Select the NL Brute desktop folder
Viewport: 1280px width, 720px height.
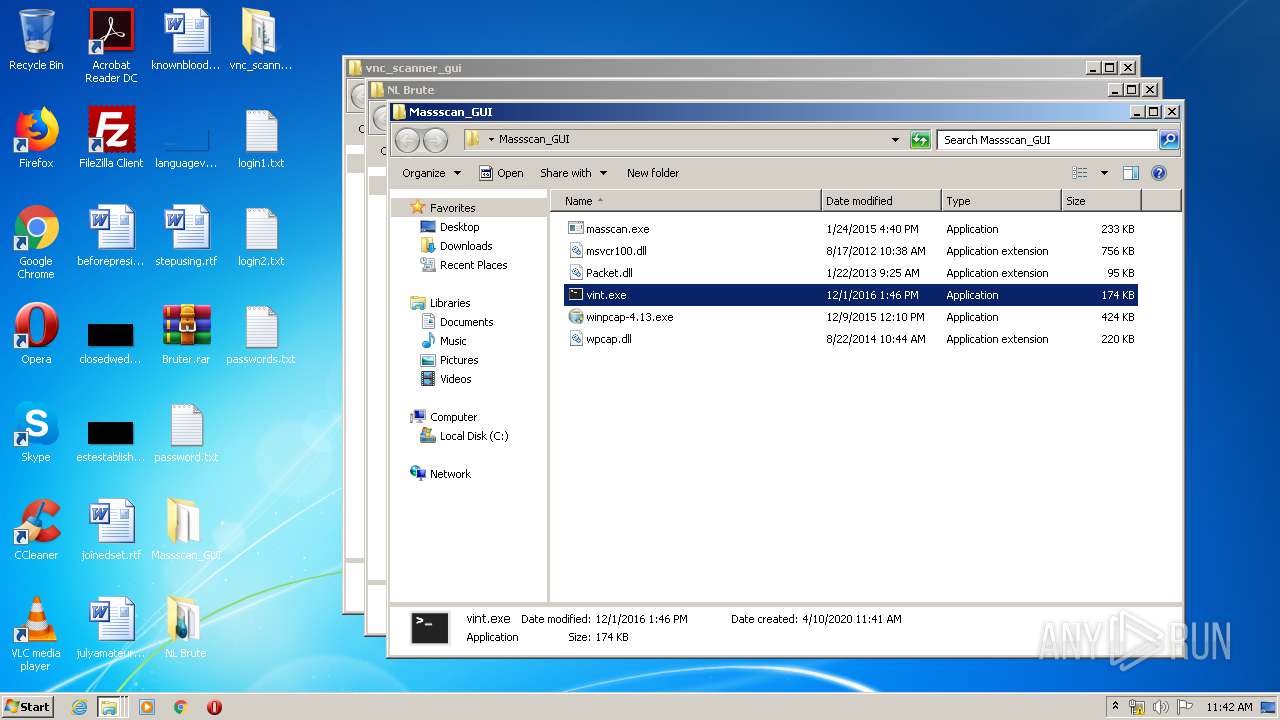point(186,628)
